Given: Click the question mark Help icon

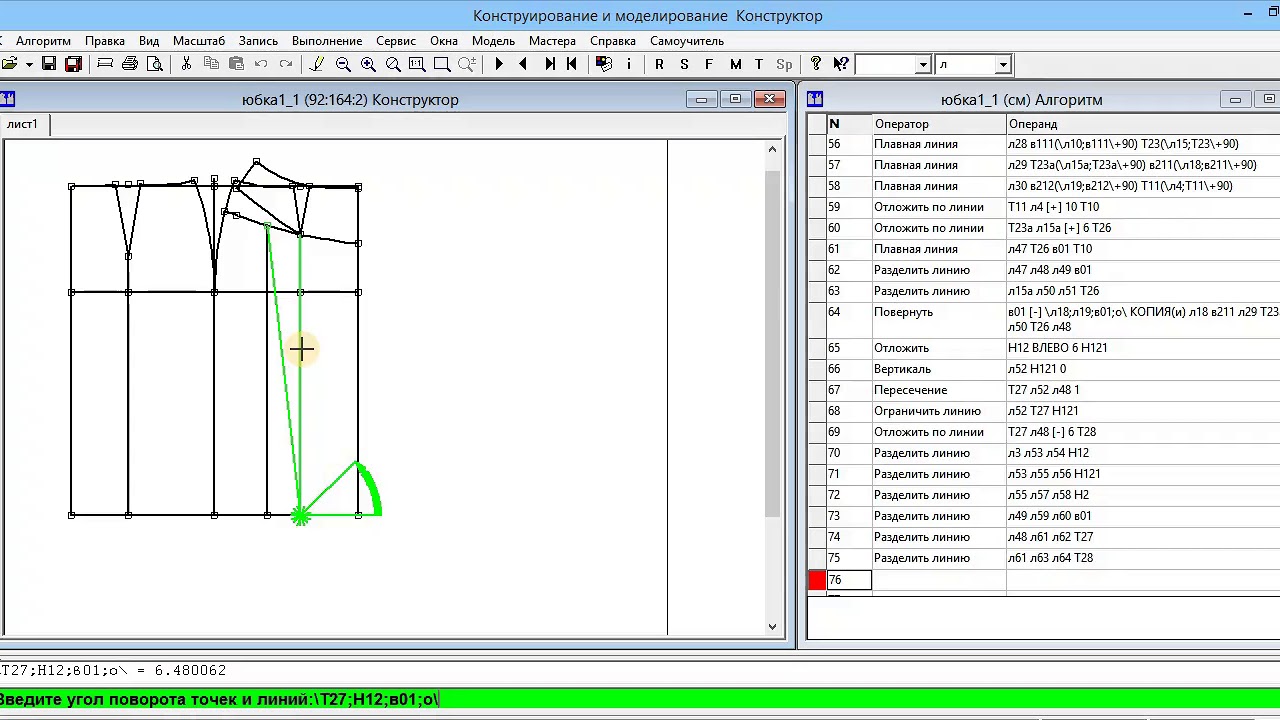Looking at the screenshot, I should 816,64.
